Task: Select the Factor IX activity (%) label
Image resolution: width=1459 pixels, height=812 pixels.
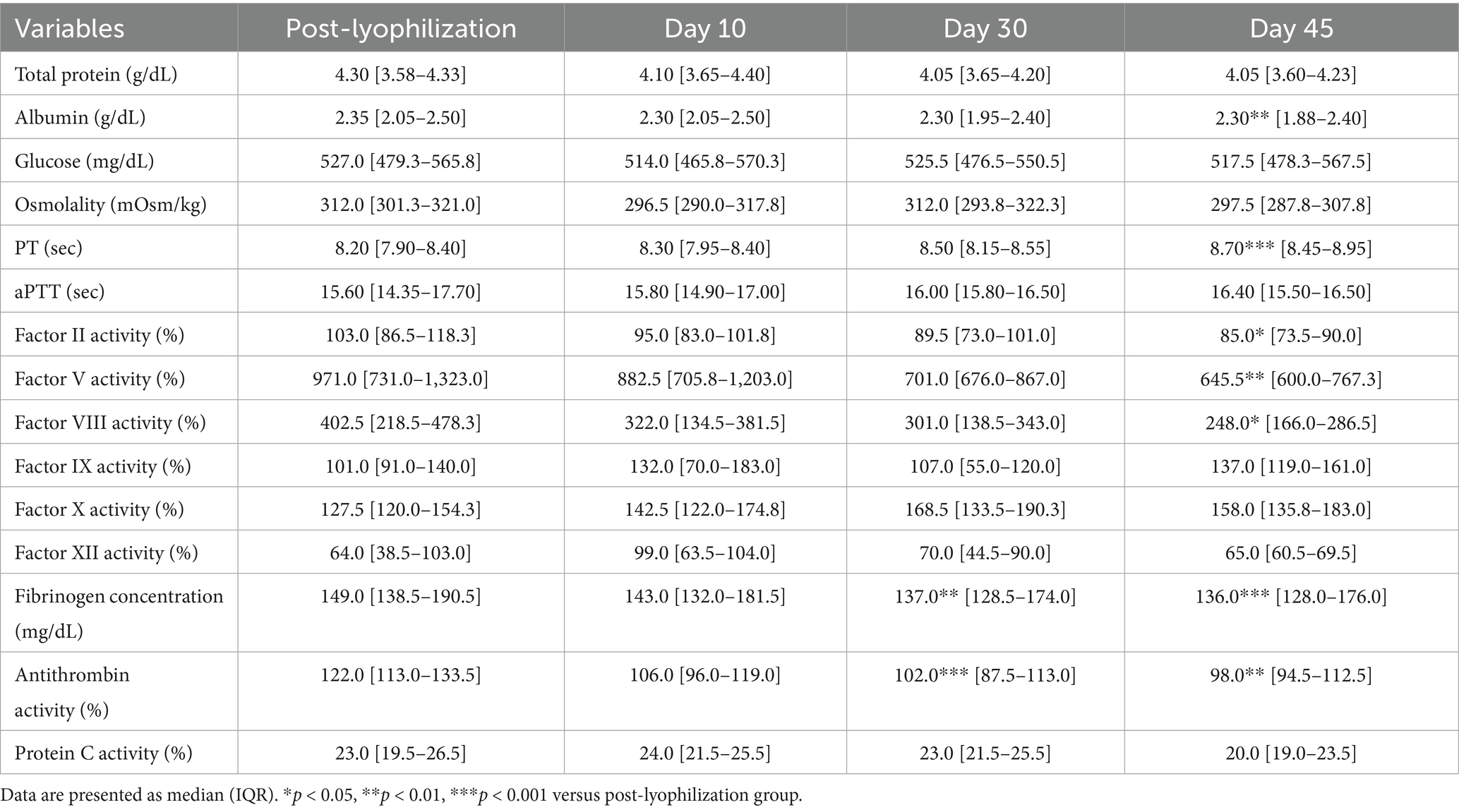Action: point(103,466)
